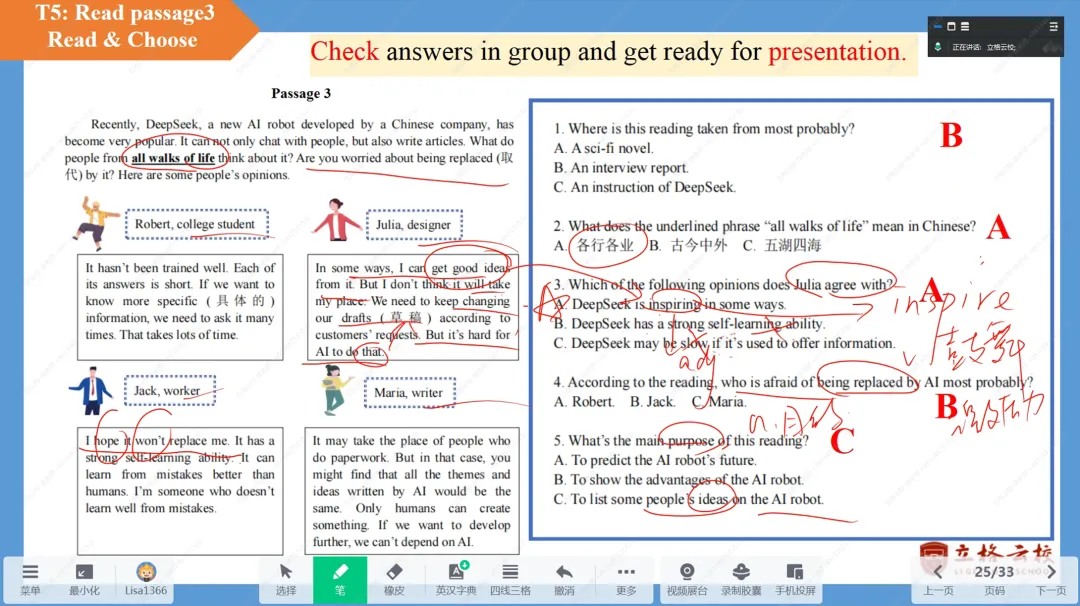The height and width of the screenshot is (606, 1080).
Task: Click option "B. Jack." in question 4
Action: [652, 401]
